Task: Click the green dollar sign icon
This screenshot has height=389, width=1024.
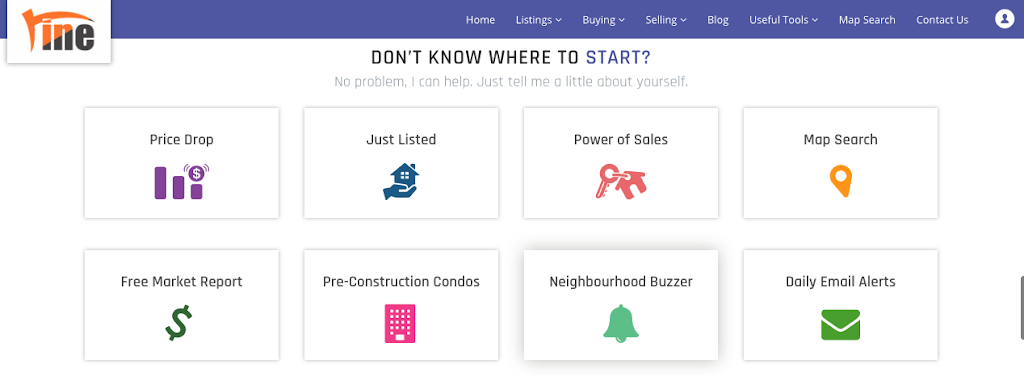Action: point(178,322)
